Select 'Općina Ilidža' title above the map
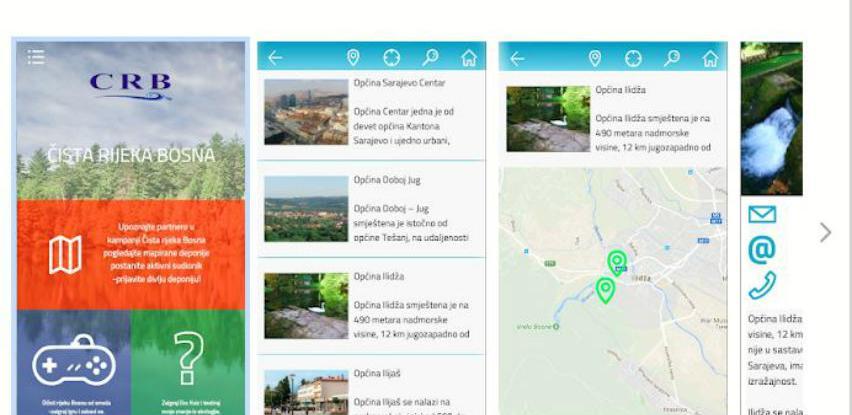 click(621, 90)
